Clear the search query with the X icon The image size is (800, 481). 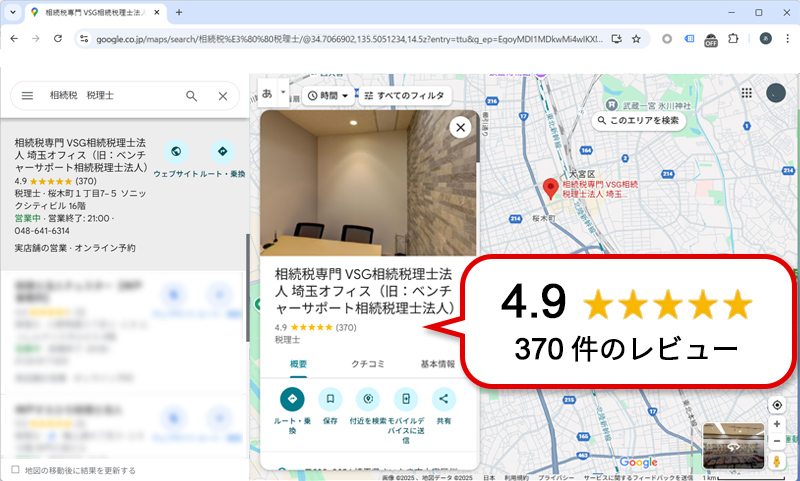(223, 96)
